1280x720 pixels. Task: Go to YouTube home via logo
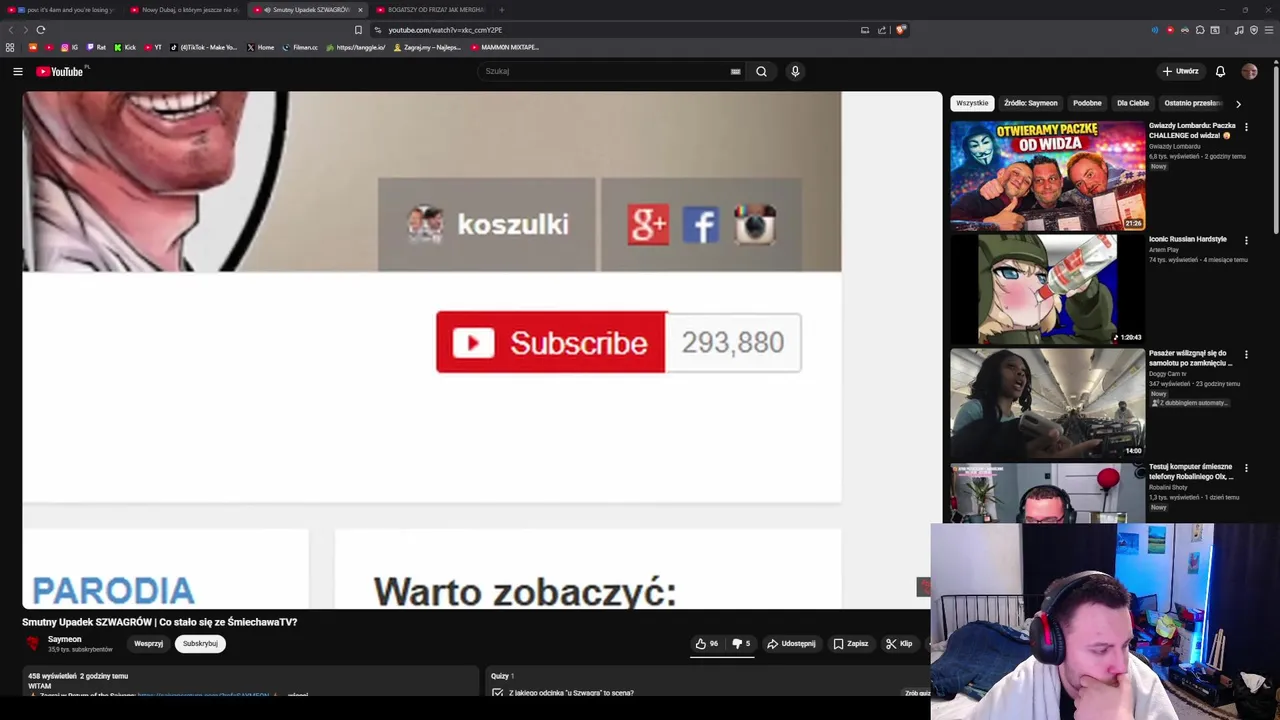(61, 71)
